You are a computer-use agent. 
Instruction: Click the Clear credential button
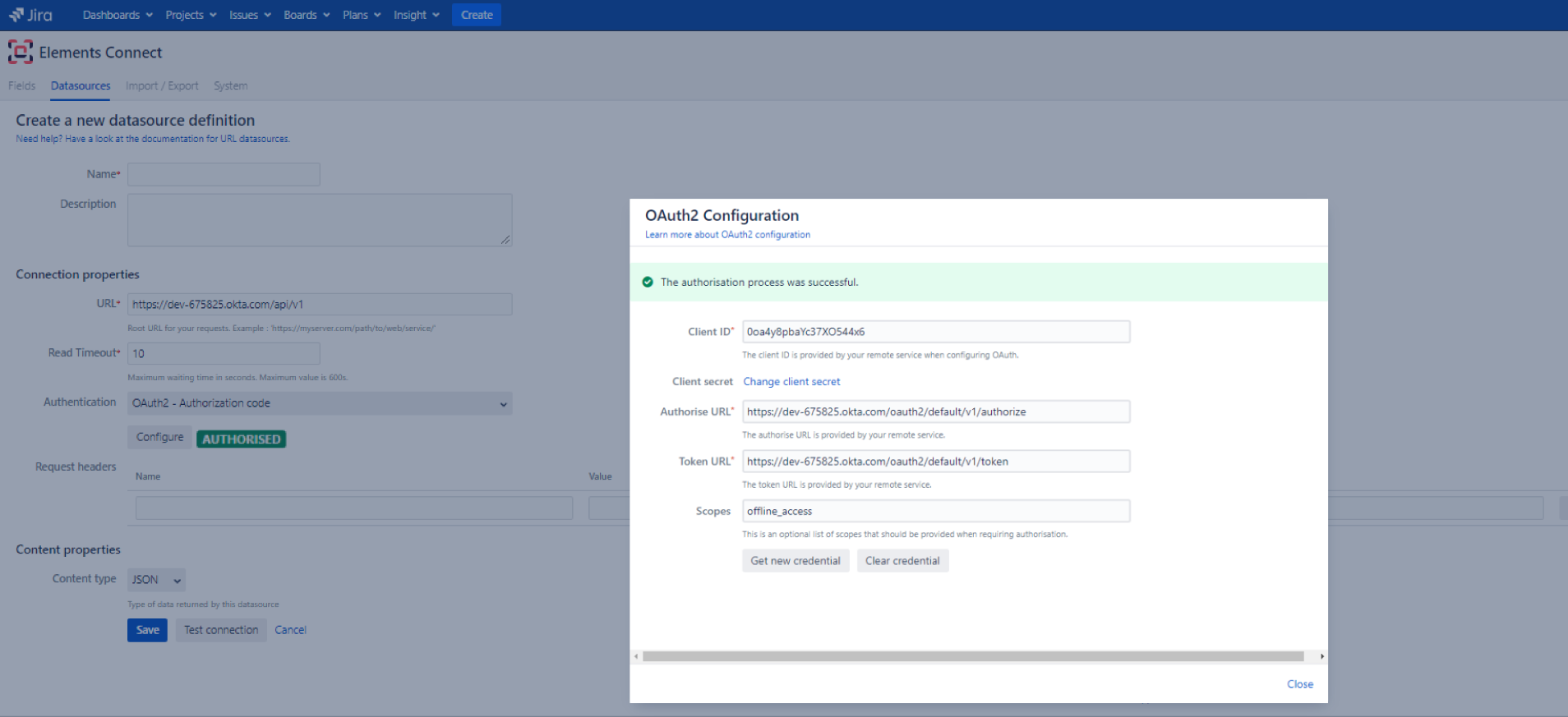[x=902, y=561]
